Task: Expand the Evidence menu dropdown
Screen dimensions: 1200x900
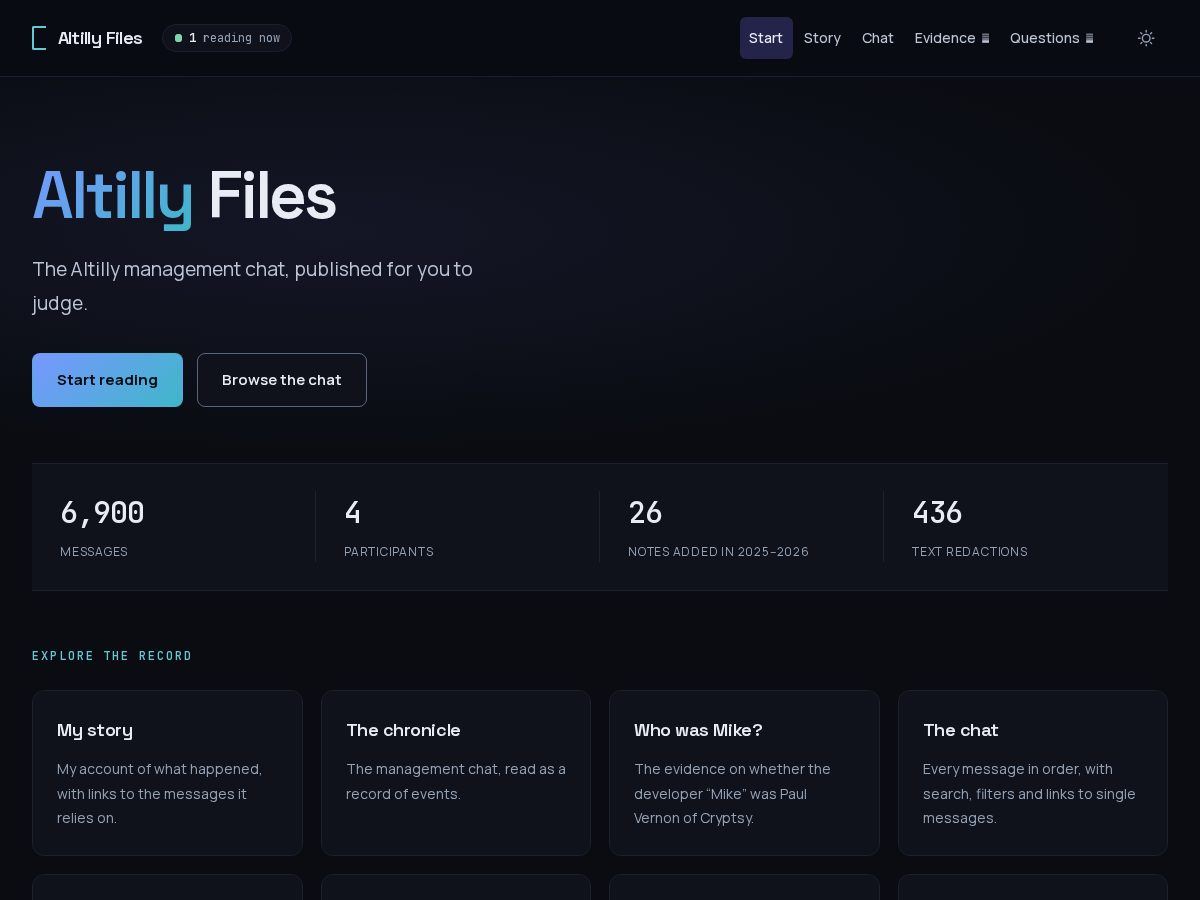Action: pos(952,38)
